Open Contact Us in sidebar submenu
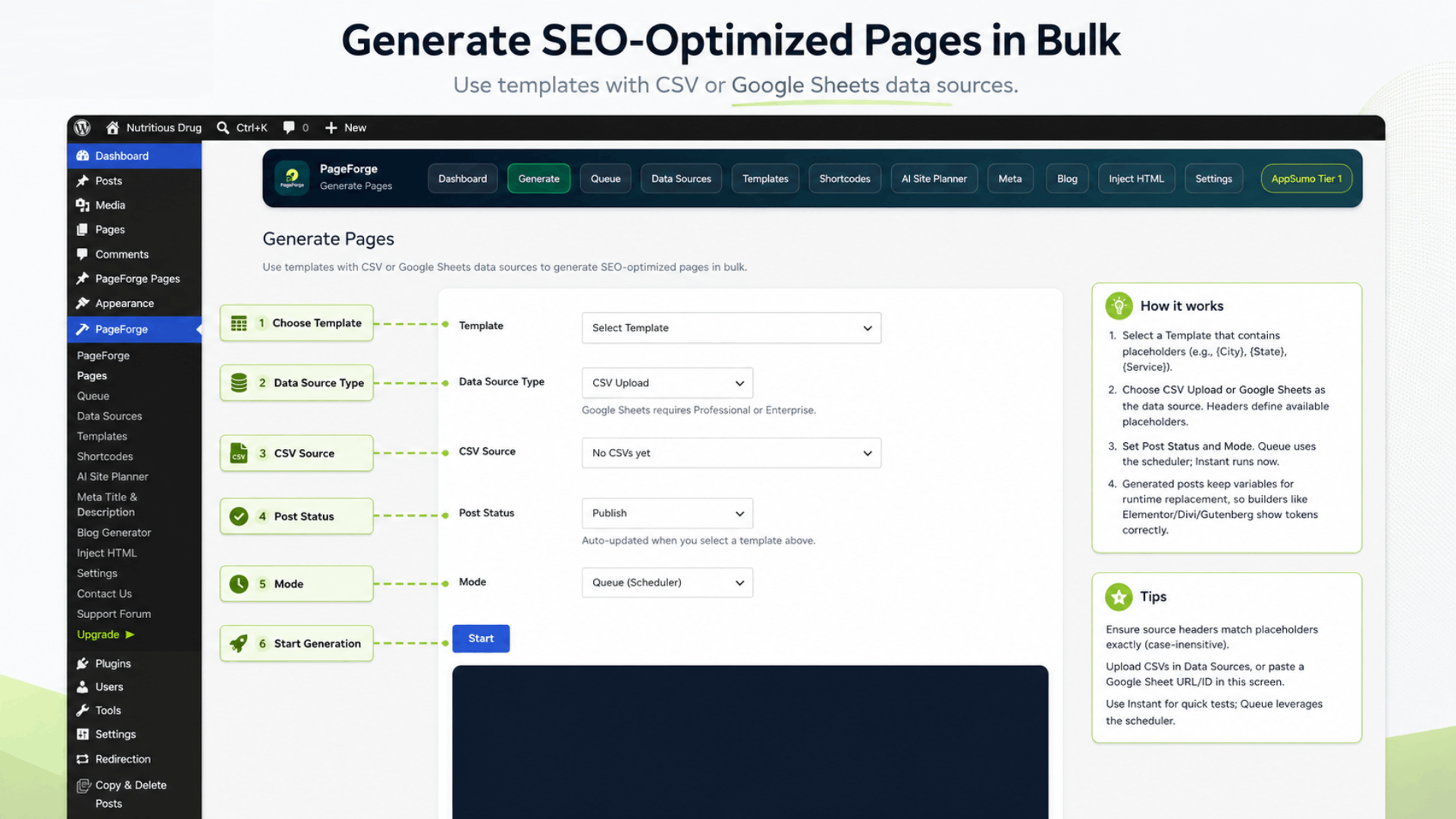This screenshot has width=1456, height=819. pyautogui.click(x=104, y=593)
